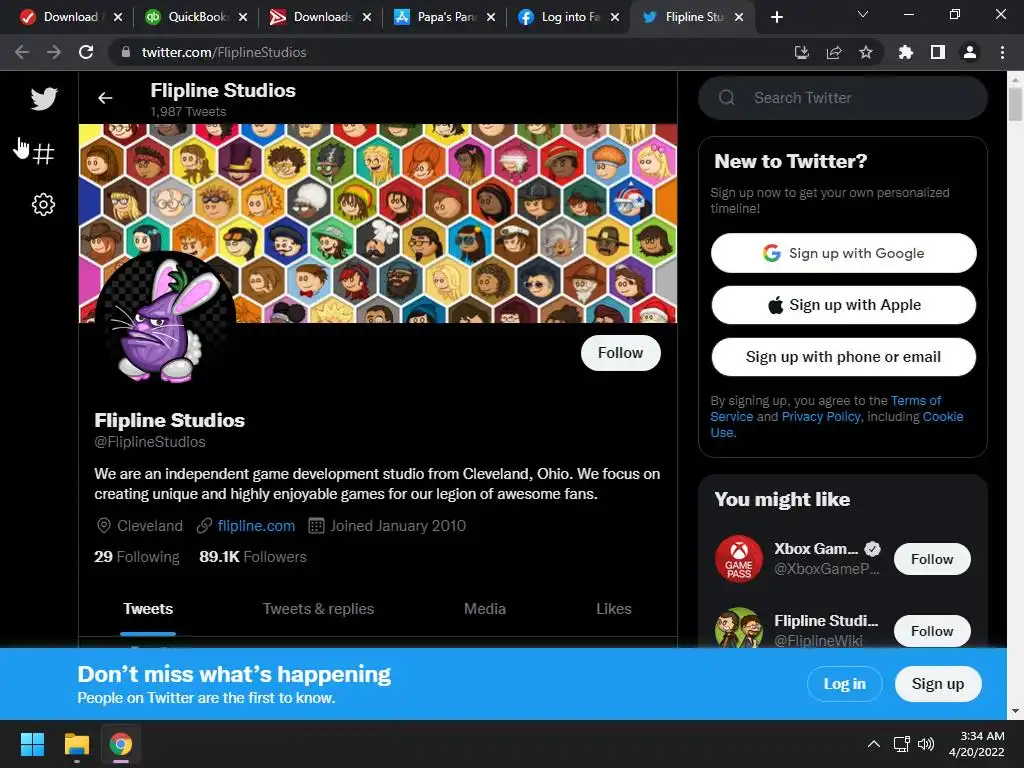This screenshot has width=1024, height=768.
Task: Open the Cookie Use link
Action: point(942,417)
